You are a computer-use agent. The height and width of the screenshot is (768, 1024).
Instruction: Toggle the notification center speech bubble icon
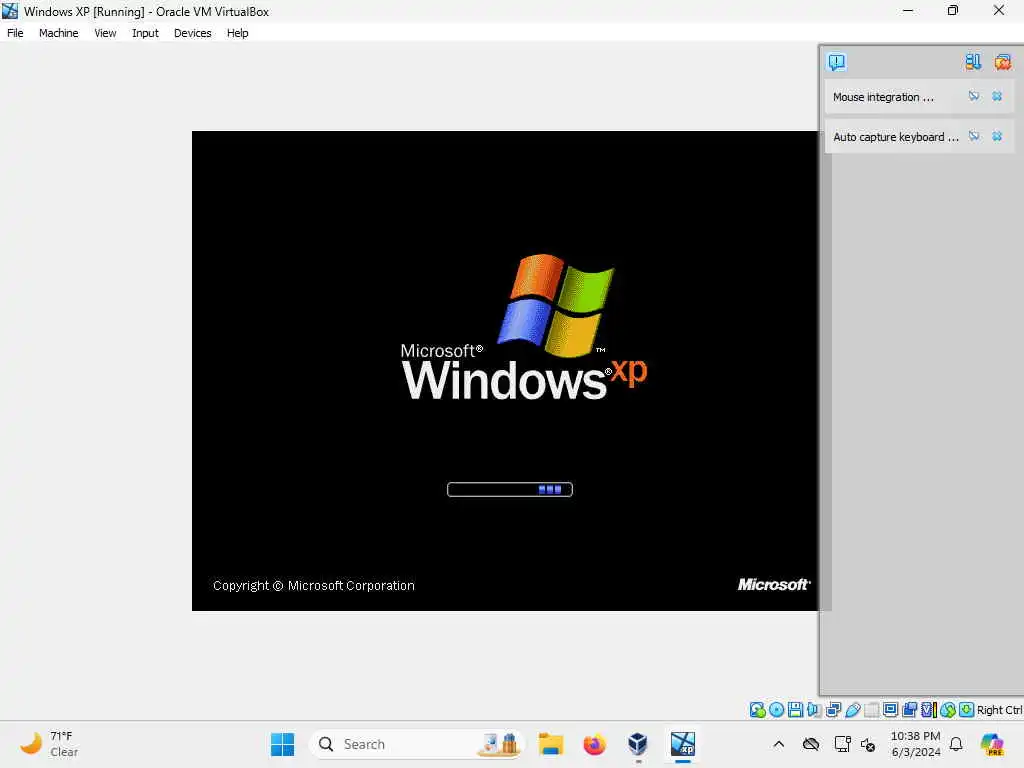click(x=837, y=62)
